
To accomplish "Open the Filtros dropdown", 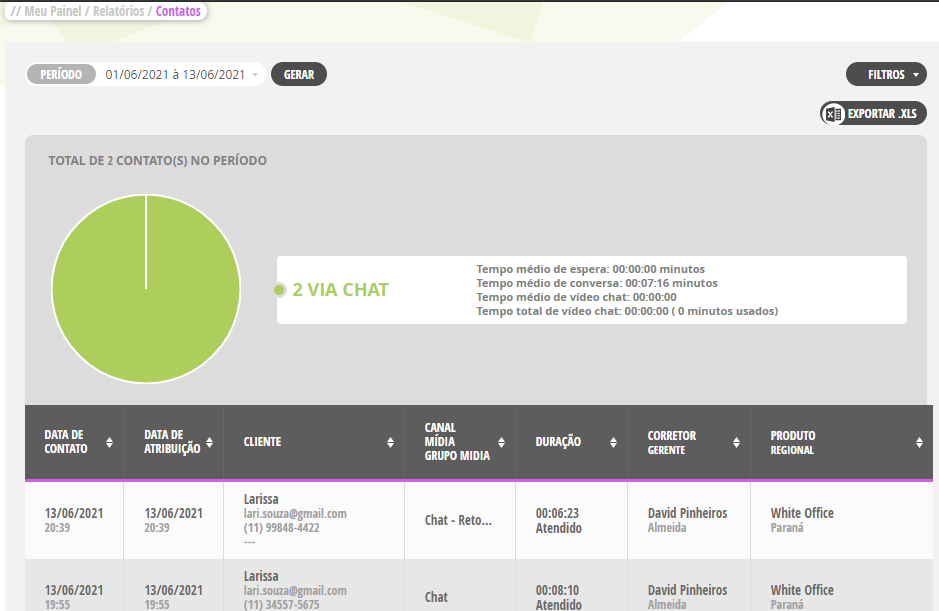I will point(886,74).
